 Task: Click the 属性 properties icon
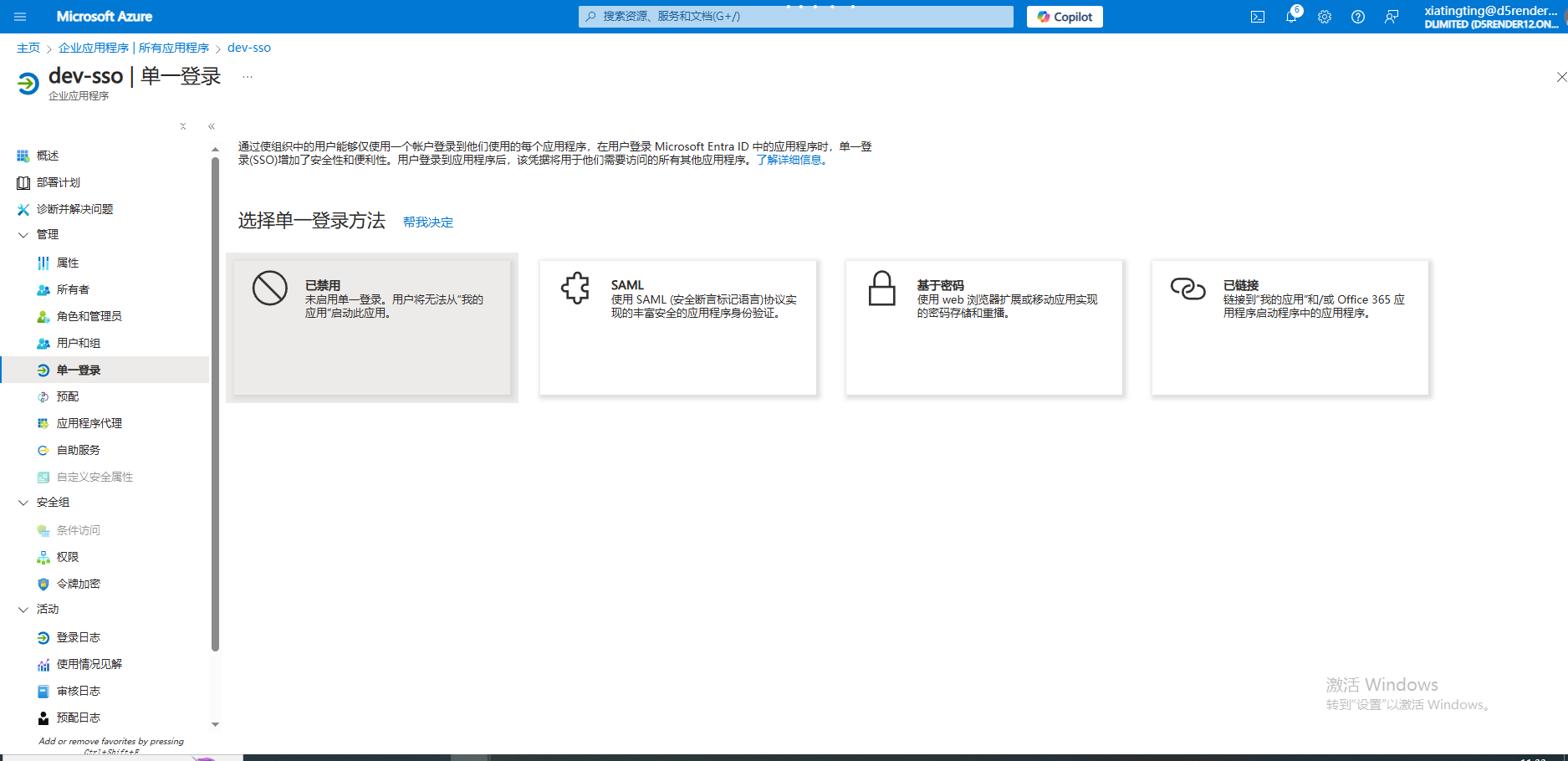pyautogui.click(x=43, y=263)
